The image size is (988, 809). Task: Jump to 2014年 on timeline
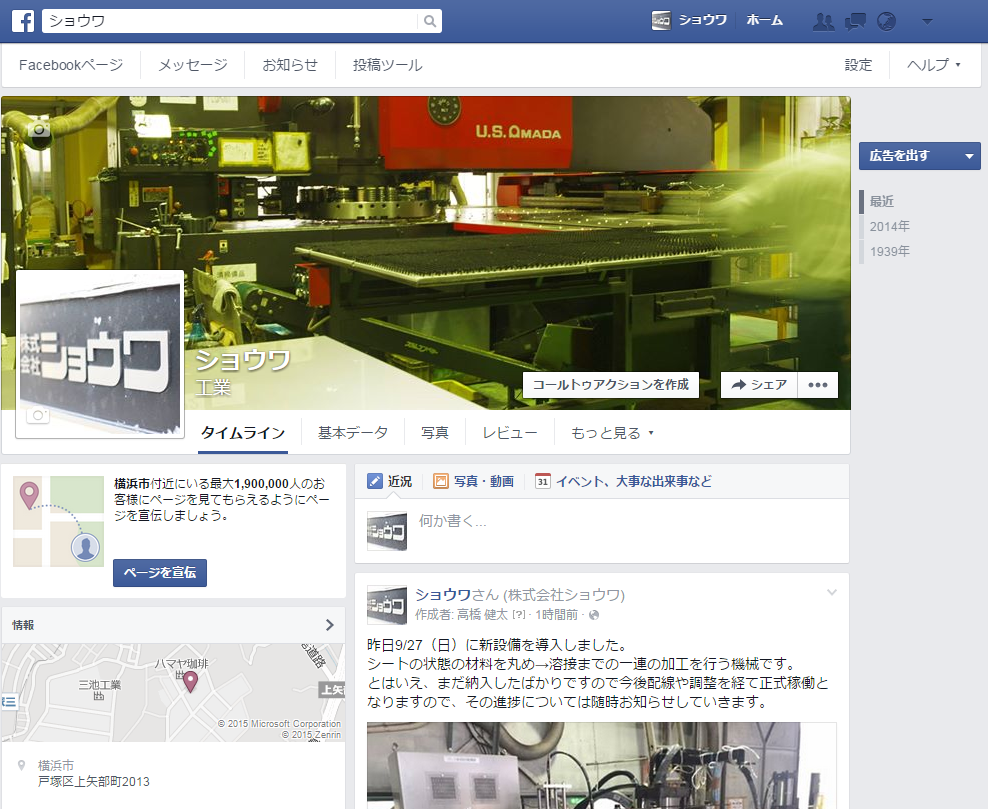point(890,227)
